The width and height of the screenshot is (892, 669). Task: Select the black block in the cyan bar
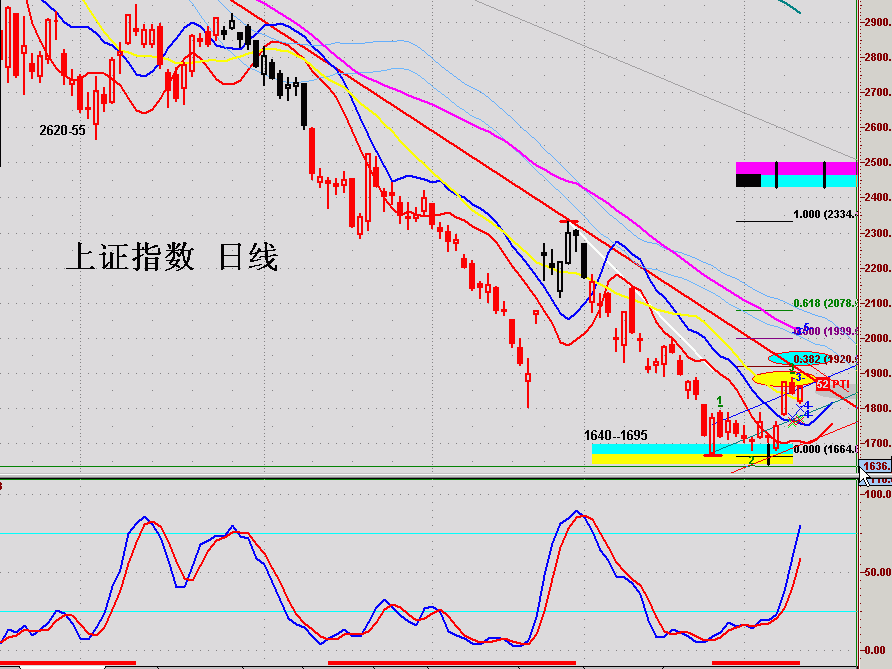(x=748, y=181)
